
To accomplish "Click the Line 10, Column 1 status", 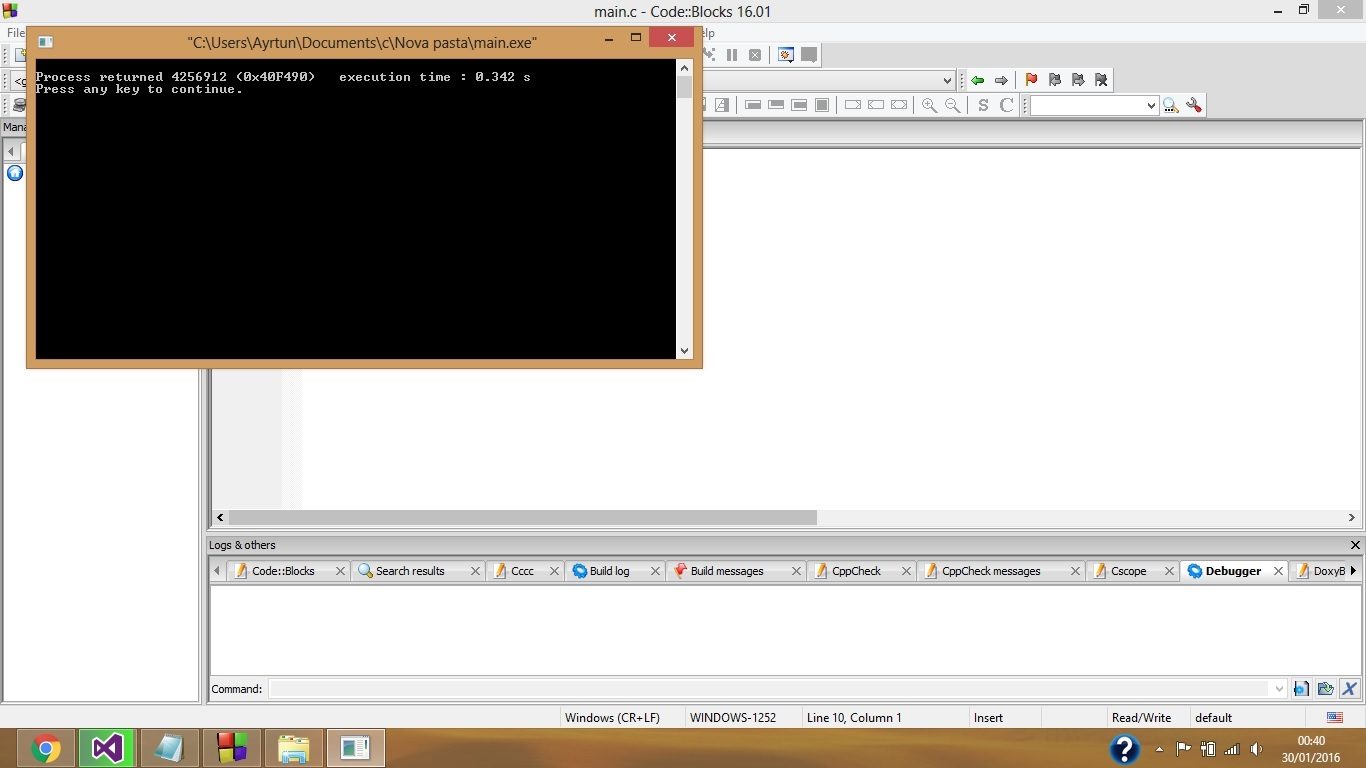I will coord(854,717).
